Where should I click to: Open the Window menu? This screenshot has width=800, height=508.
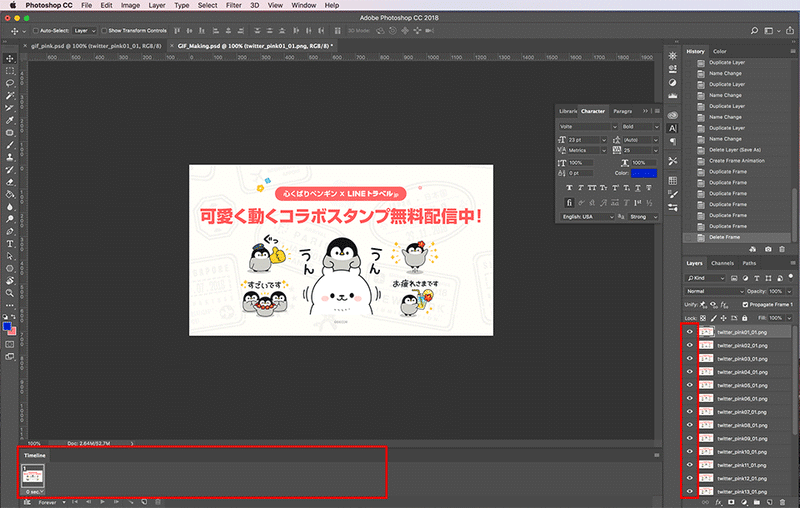(x=304, y=5)
